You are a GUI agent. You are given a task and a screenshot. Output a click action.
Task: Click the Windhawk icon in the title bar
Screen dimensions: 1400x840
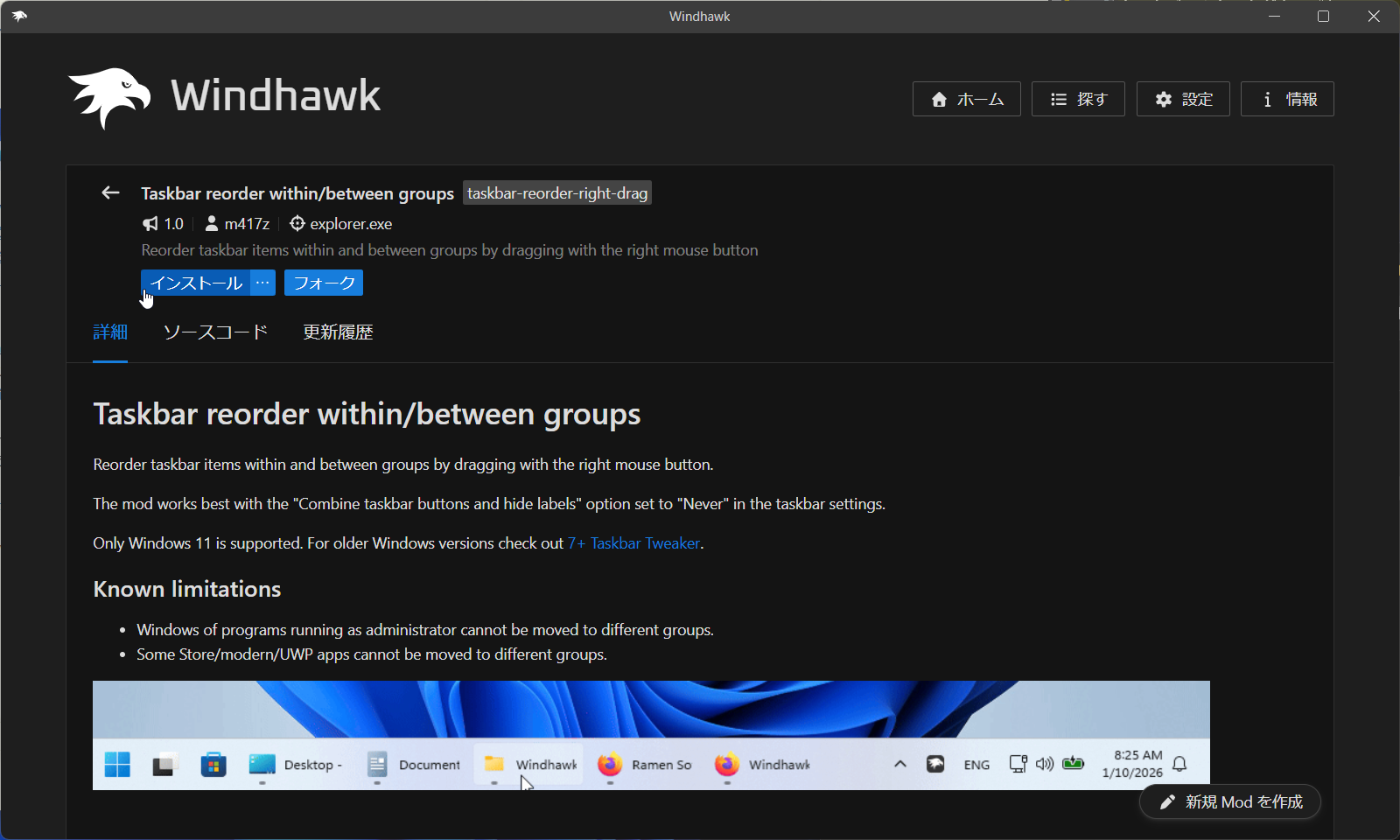pyautogui.click(x=19, y=16)
